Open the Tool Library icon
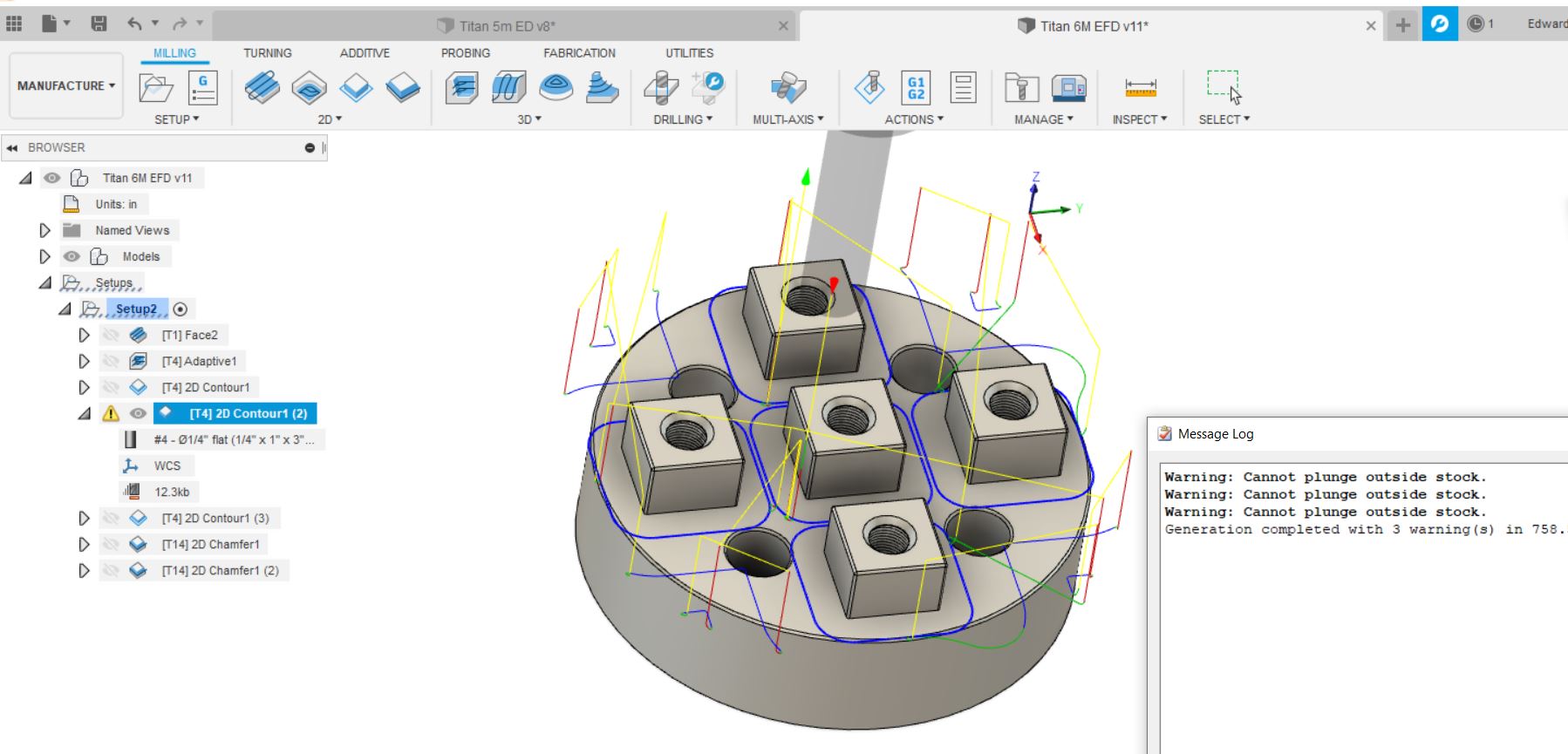 coord(1021,87)
